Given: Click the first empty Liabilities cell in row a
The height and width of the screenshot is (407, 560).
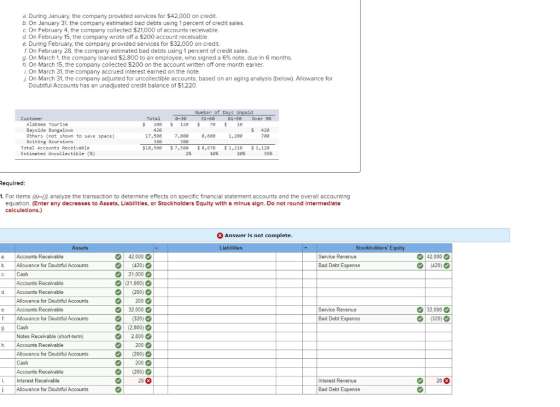Looking at the screenshot, I should click(x=221, y=257).
